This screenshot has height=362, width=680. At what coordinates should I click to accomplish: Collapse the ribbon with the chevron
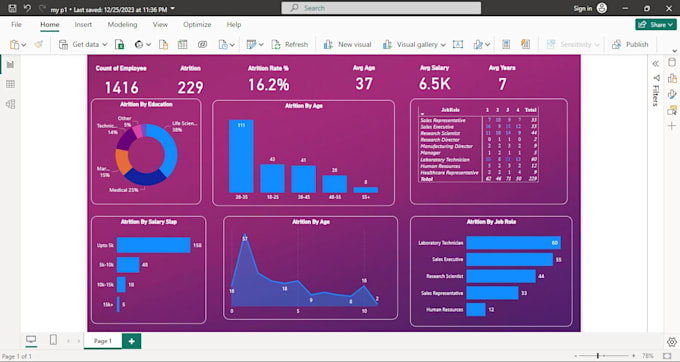coord(674,51)
